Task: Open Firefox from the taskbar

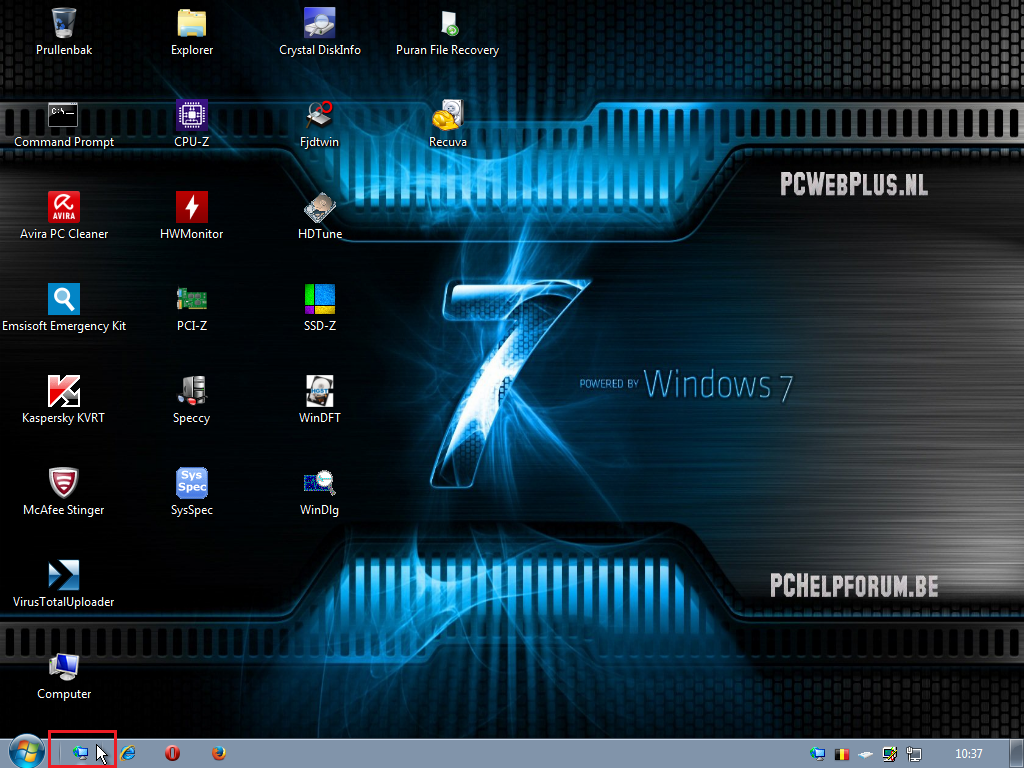Action: [219, 753]
